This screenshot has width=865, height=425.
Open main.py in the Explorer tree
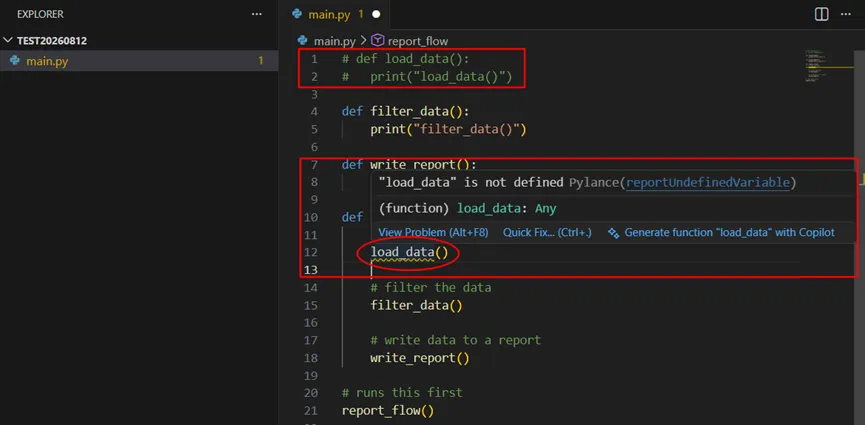[47, 61]
